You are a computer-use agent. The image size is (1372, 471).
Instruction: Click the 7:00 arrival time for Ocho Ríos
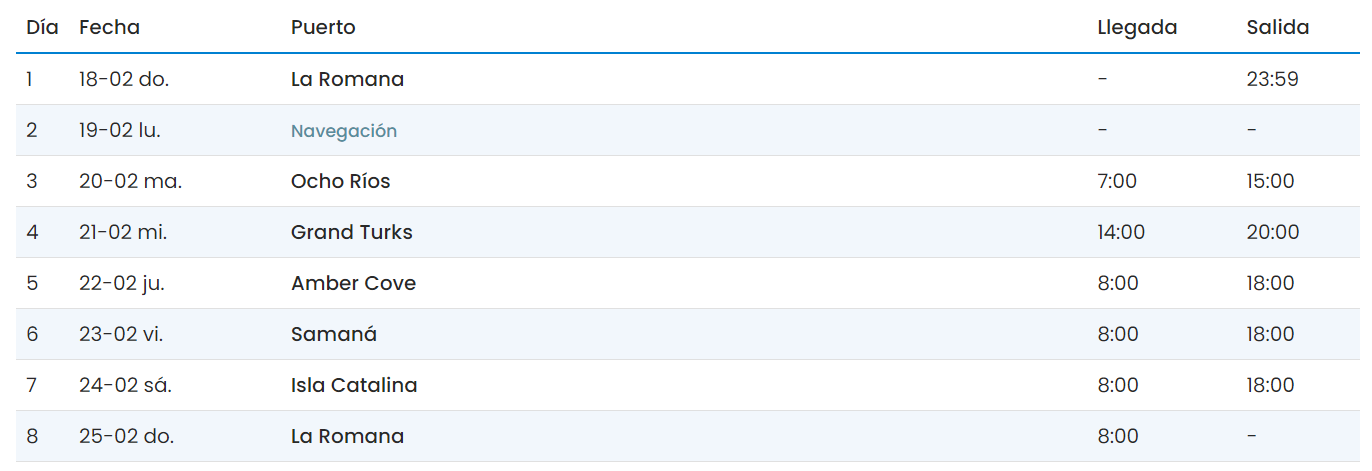1117,181
